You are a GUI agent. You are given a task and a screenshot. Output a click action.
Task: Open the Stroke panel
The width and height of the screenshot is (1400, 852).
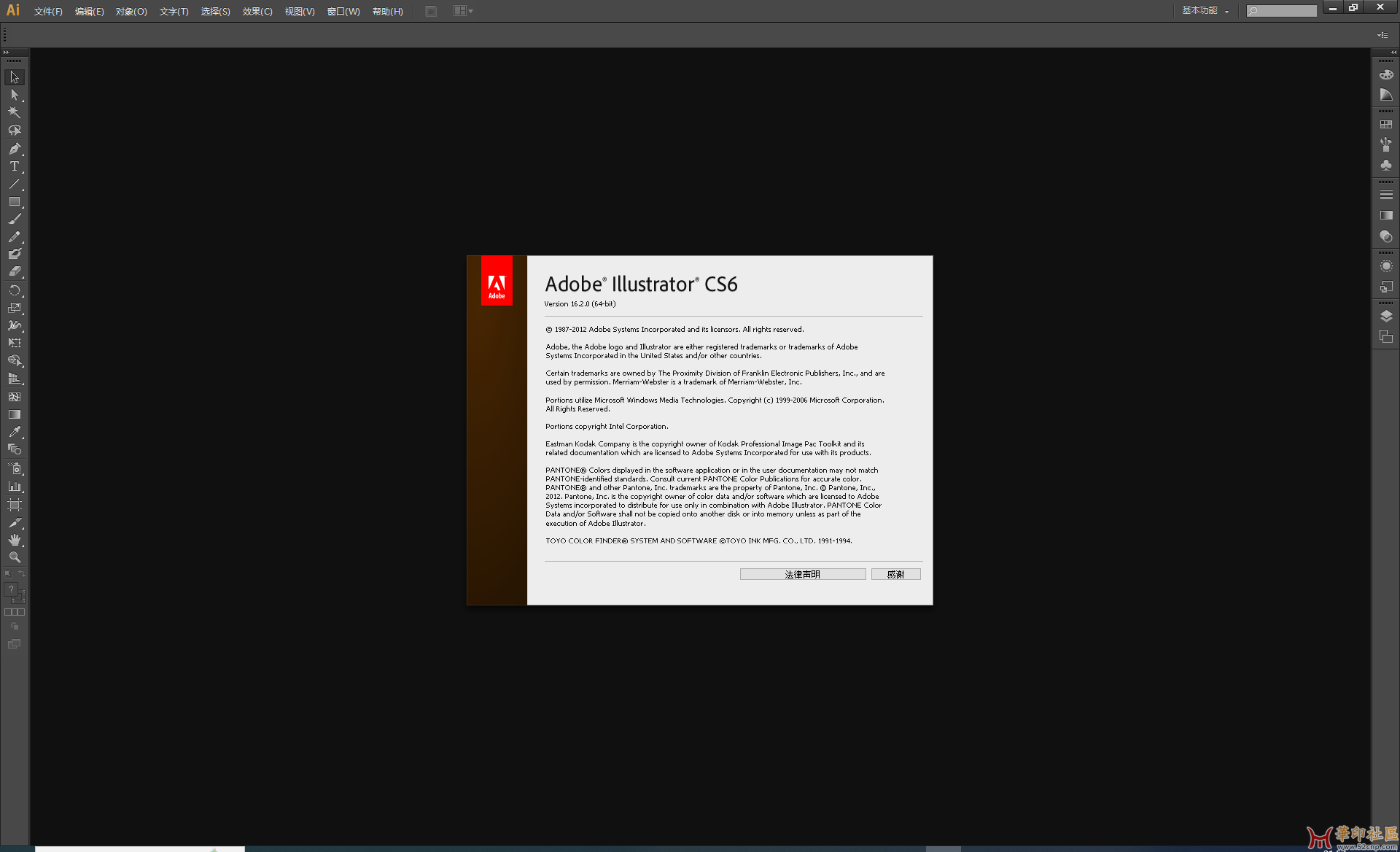tap(1386, 195)
